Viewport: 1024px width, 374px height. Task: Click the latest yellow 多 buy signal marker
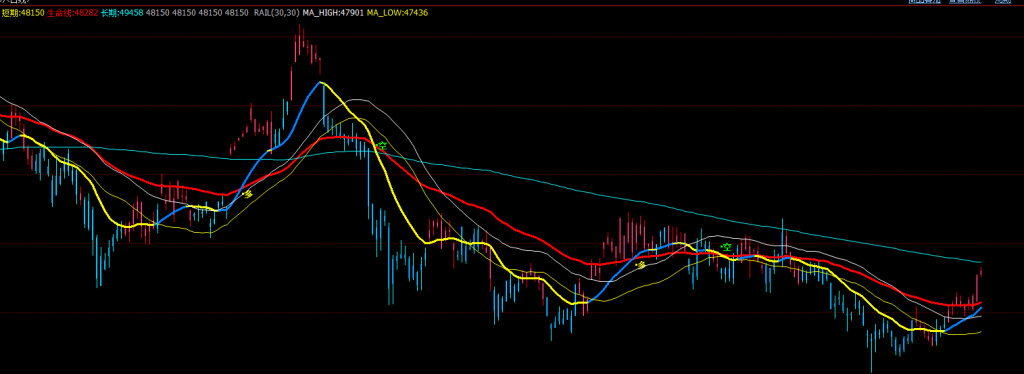[641, 264]
